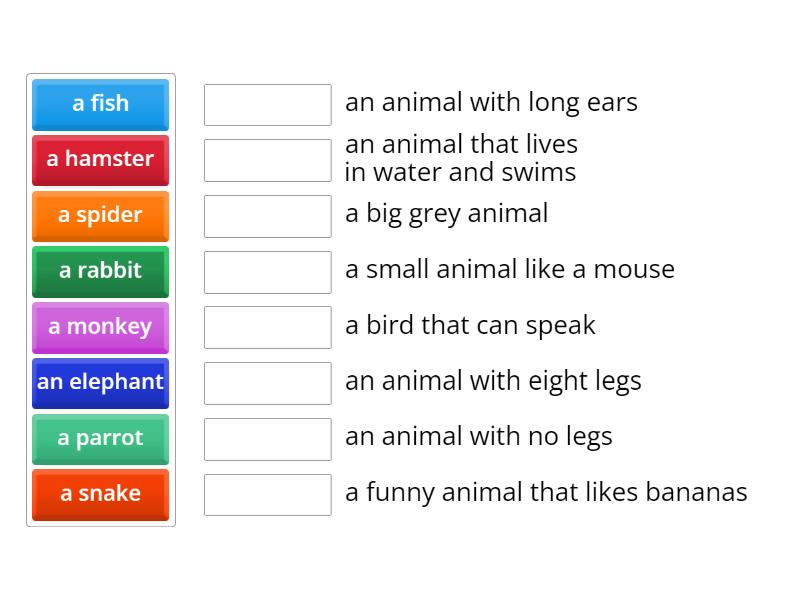
Task: Click the empty box next to 'a big grey animal'
Action: pos(267,216)
